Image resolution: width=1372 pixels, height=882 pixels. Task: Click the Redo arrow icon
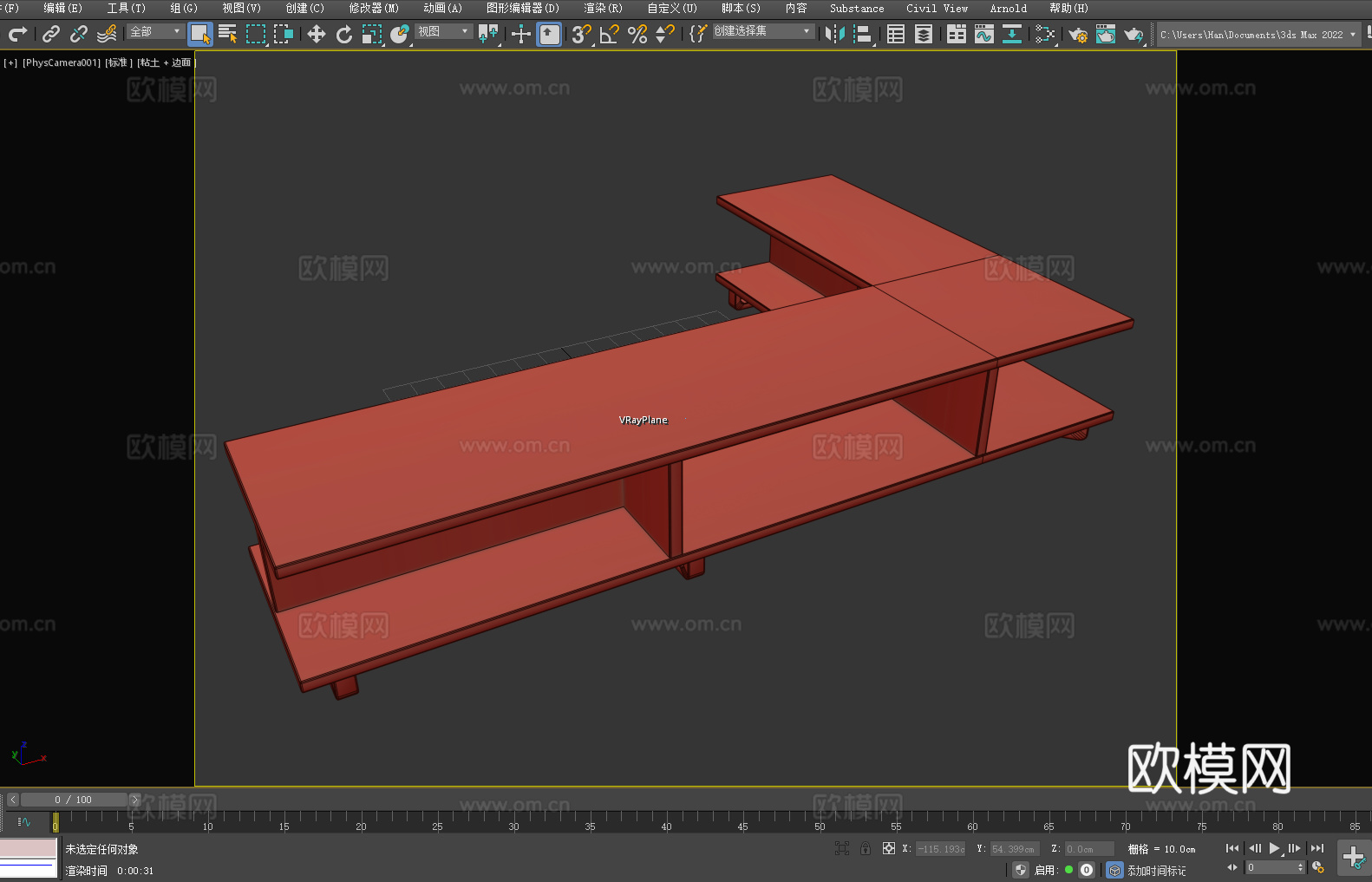point(17,34)
